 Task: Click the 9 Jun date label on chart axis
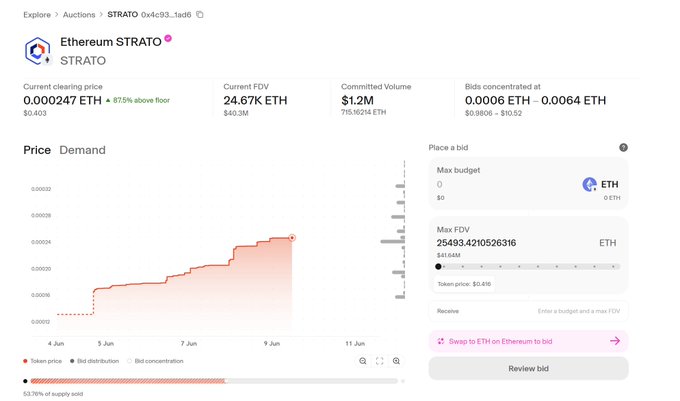point(271,343)
